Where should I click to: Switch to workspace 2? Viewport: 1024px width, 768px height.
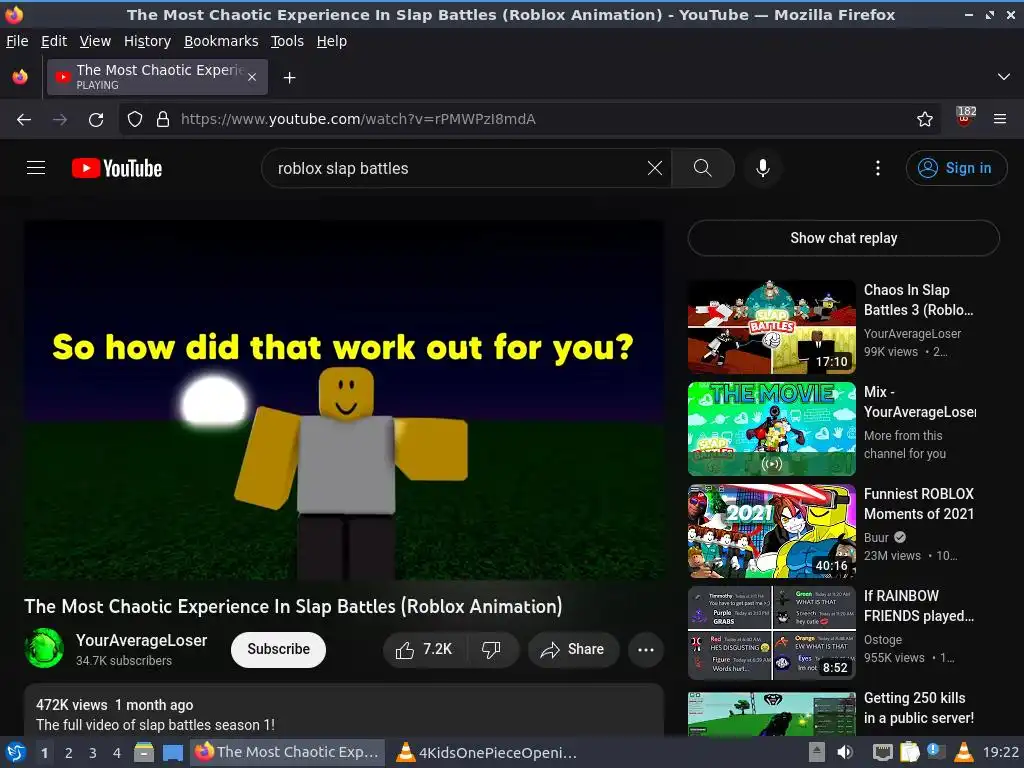point(69,753)
